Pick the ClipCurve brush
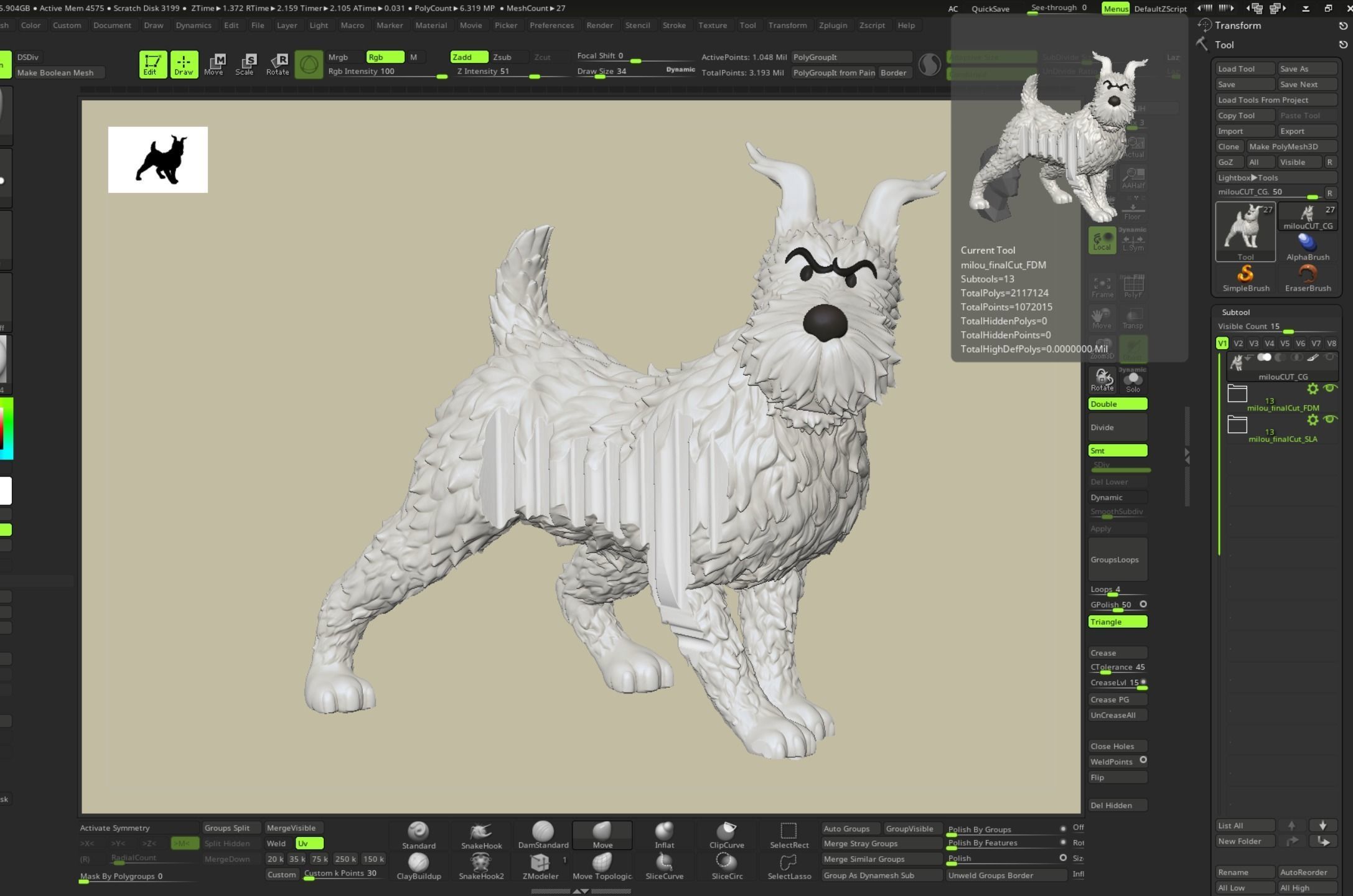 (726, 835)
